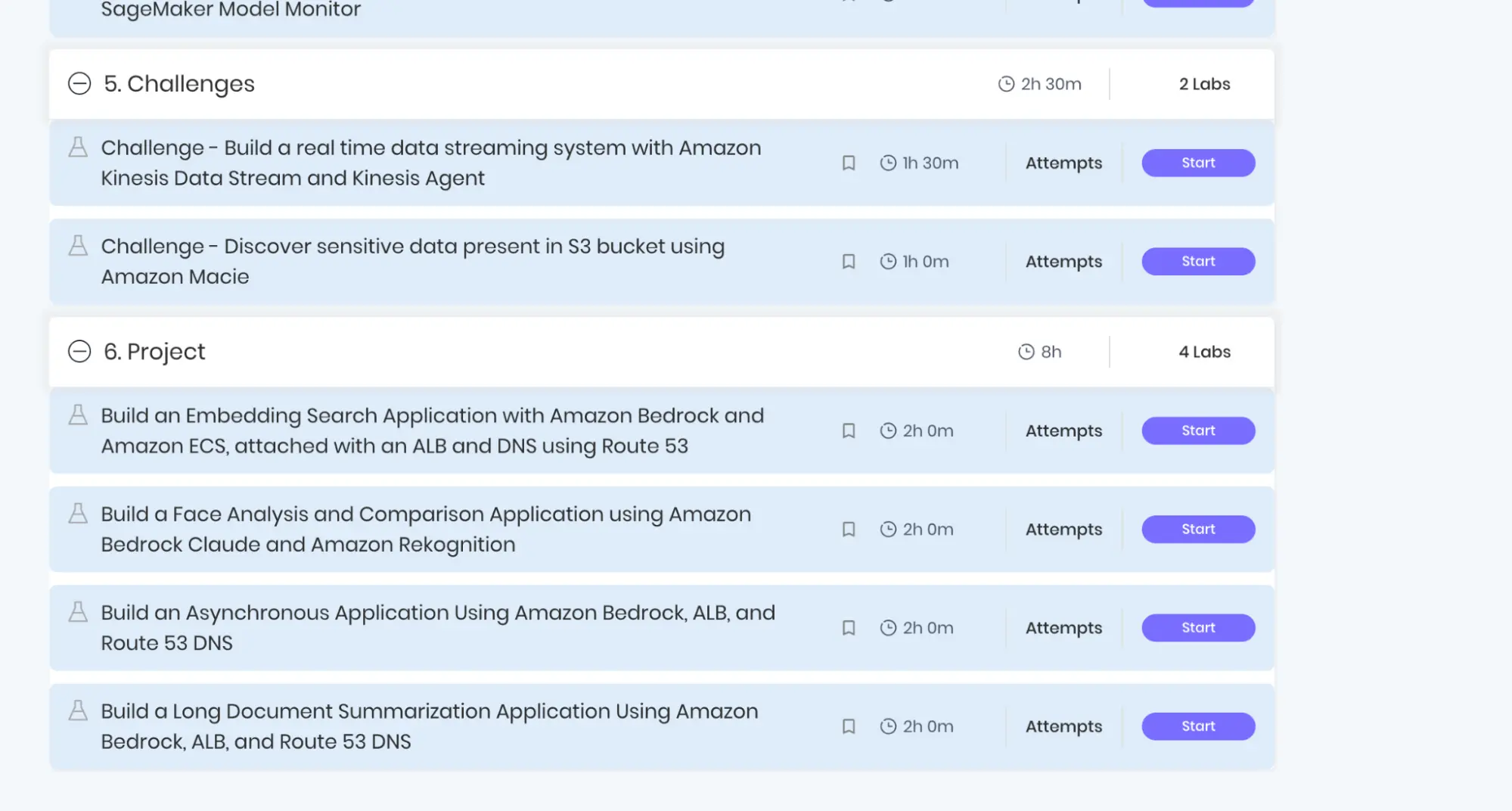Click clock icon in Asynchronous Application lab row
The image size is (1512, 811).
point(888,628)
